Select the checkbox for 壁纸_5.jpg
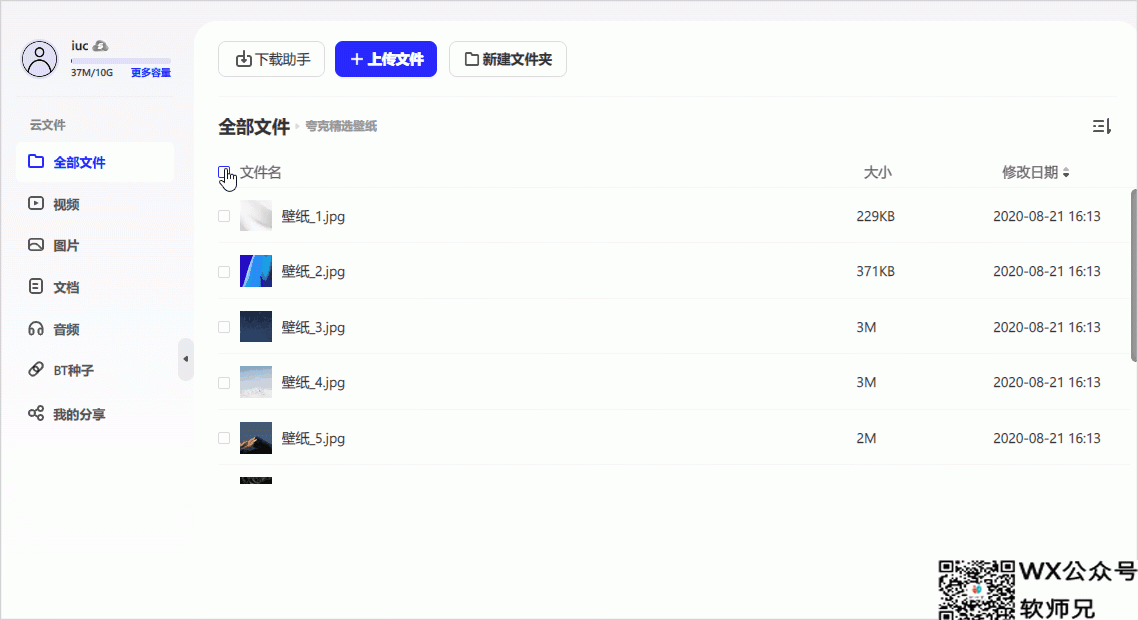Image resolution: width=1138 pixels, height=620 pixels. tap(224, 438)
